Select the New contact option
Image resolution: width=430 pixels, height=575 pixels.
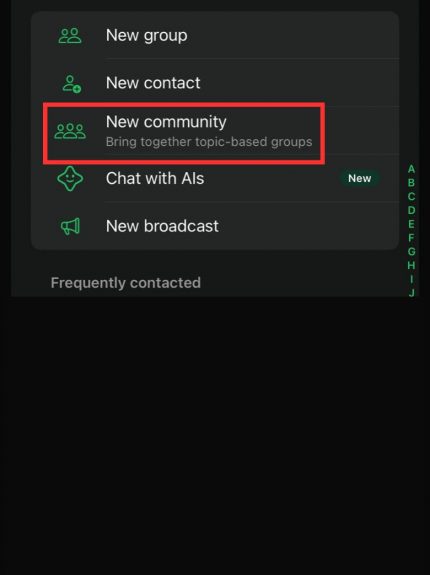coord(215,83)
